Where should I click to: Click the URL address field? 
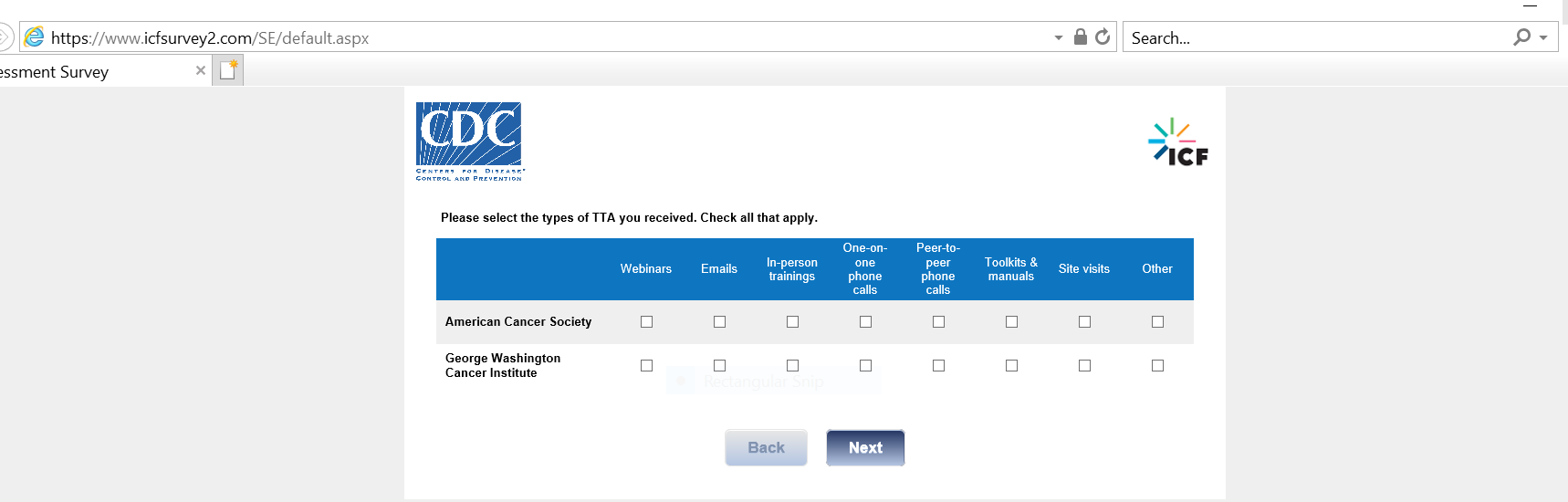[548, 37]
